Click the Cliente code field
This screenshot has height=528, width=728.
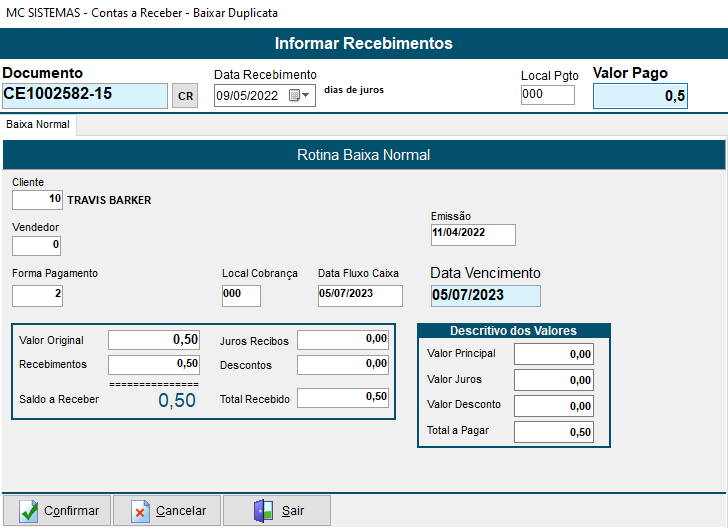38,200
